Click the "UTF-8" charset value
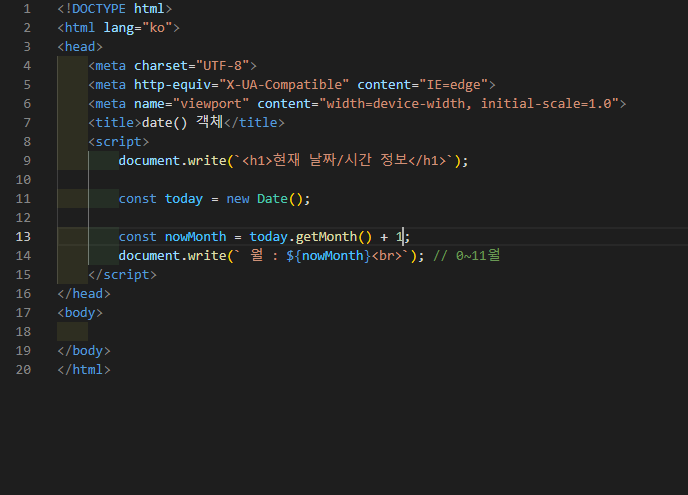Viewport: 688px width, 495px height. [x=223, y=66]
